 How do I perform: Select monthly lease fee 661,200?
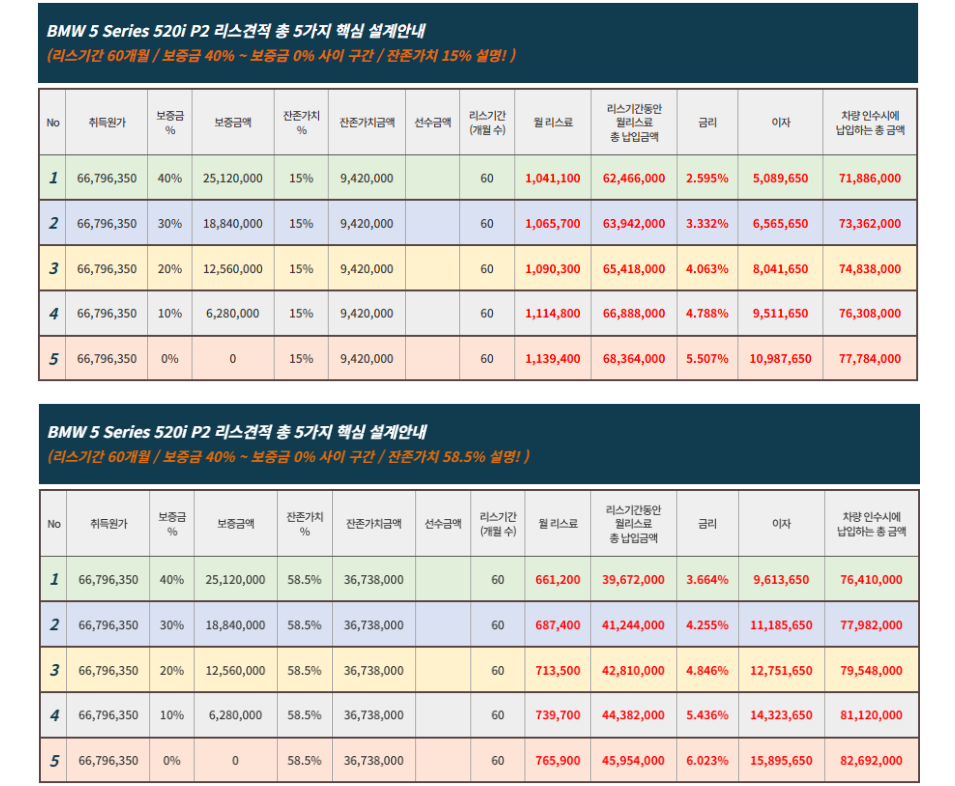click(x=557, y=580)
